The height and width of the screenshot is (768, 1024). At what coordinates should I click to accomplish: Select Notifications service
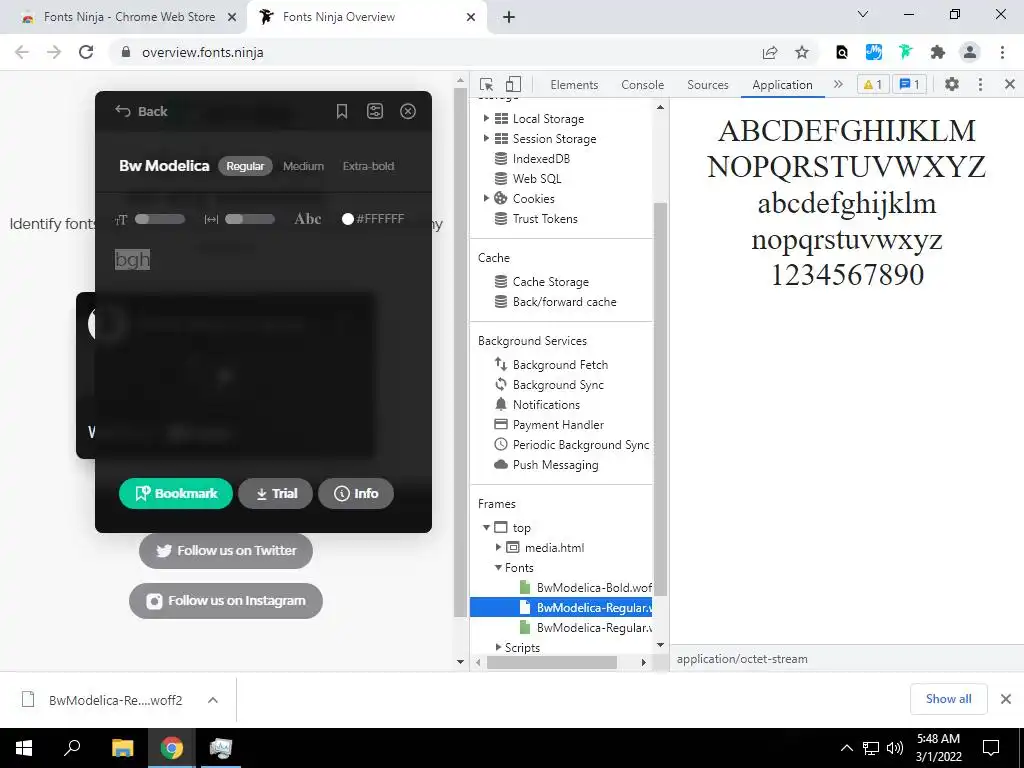pyautogui.click(x=546, y=405)
